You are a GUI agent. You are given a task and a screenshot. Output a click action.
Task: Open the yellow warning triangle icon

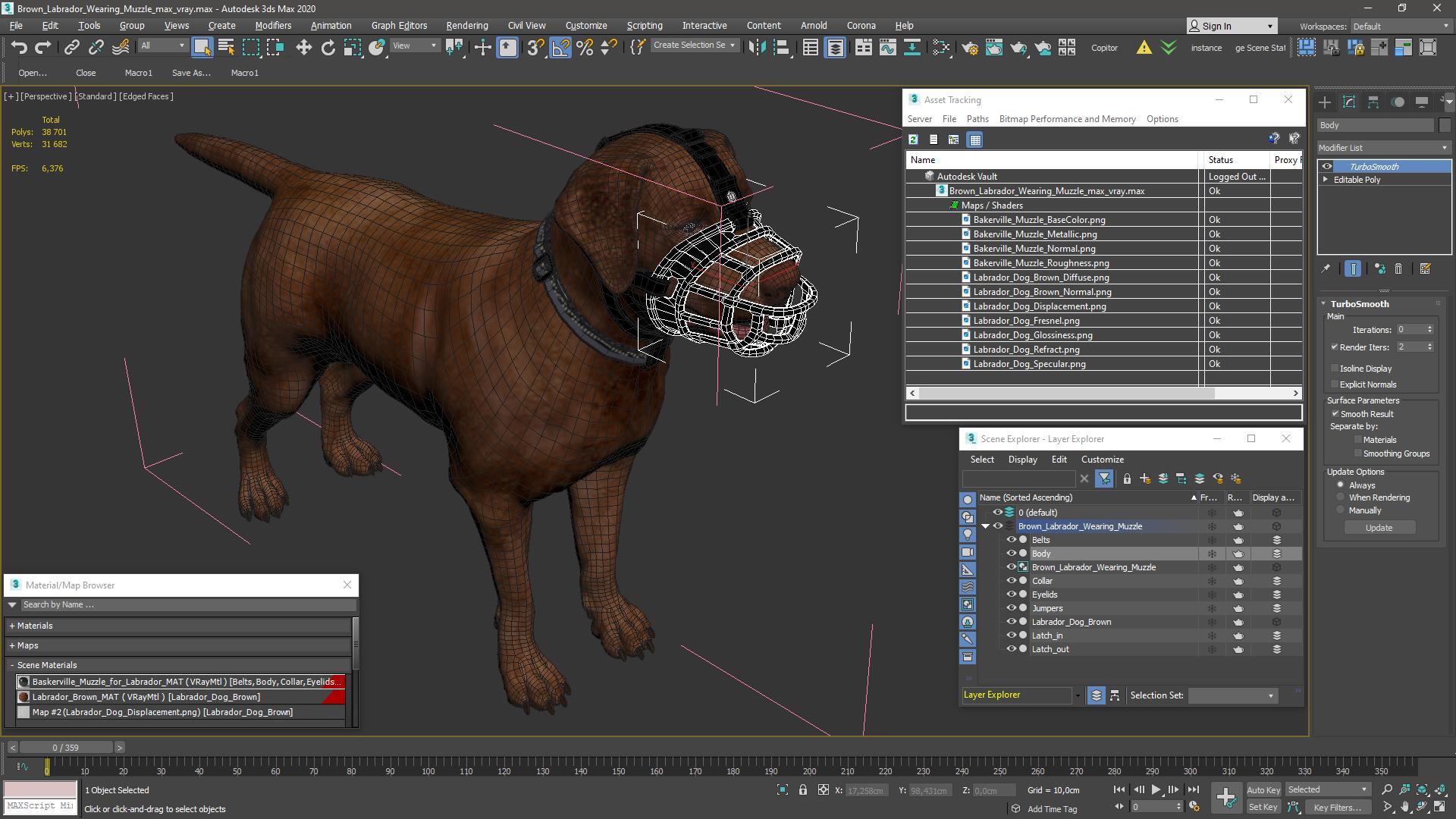[1144, 47]
